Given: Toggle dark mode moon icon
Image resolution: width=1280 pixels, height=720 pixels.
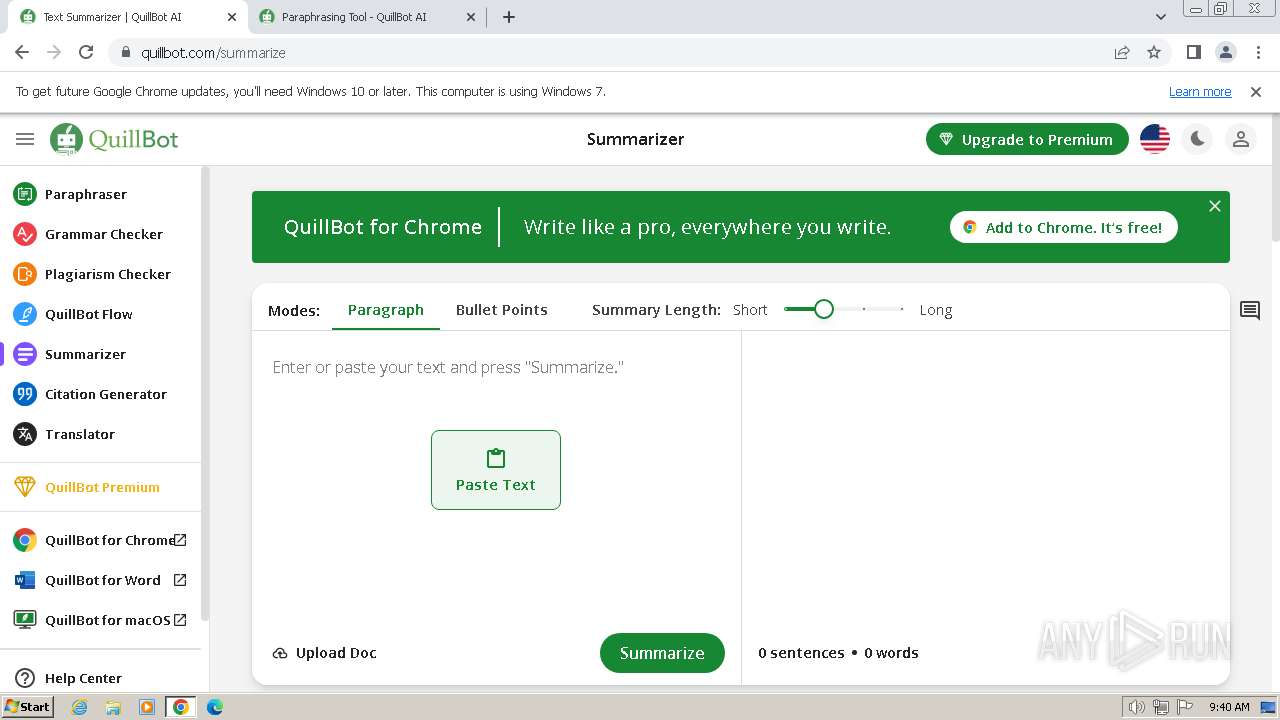Looking at the screenshot, I should [1198, 139].
